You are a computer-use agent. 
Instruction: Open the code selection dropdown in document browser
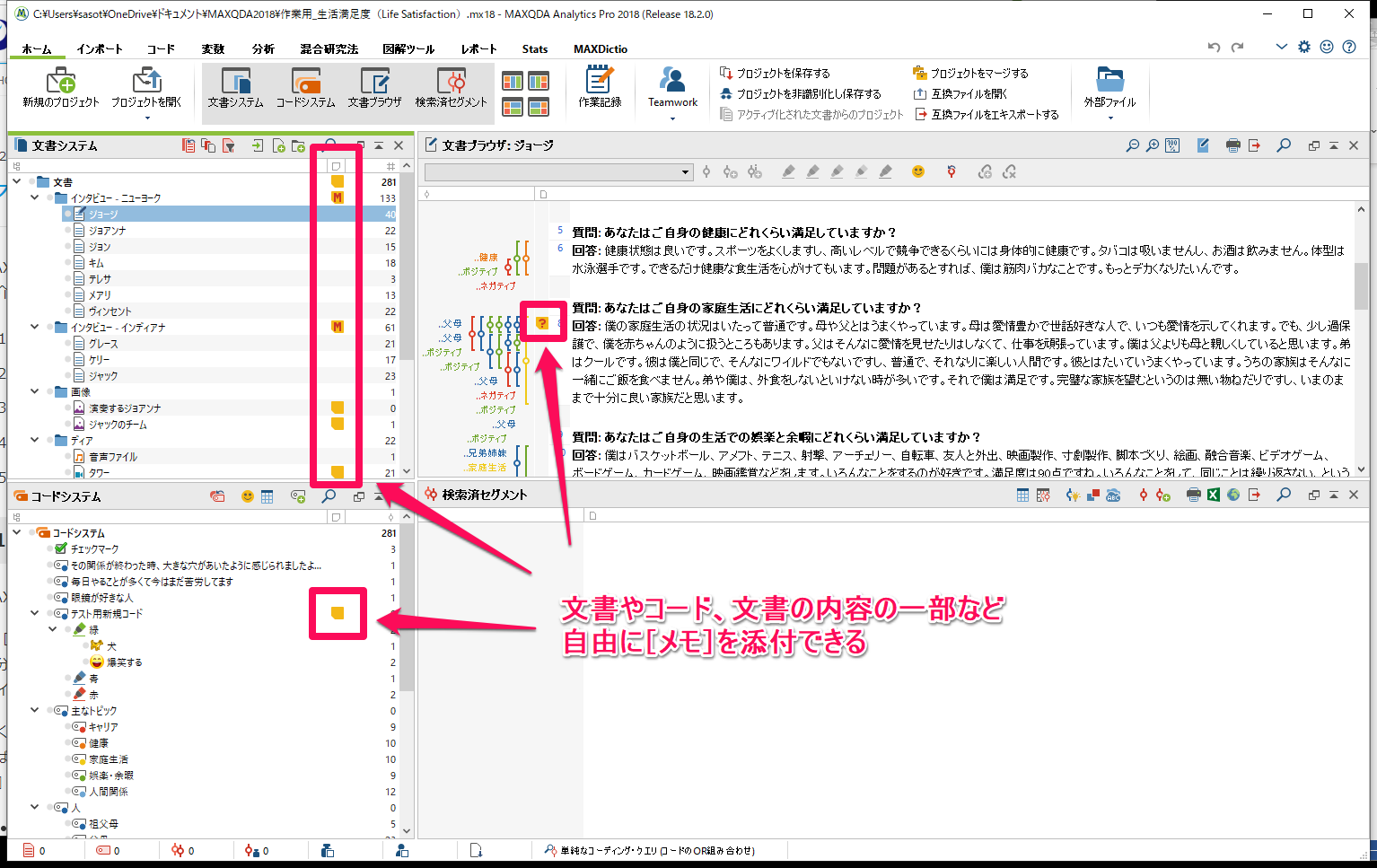[x=685, y=171]
